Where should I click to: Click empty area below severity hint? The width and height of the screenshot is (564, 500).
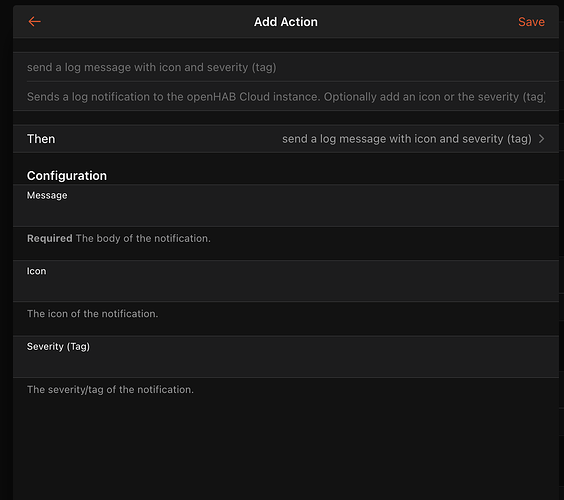pos(286,450)
